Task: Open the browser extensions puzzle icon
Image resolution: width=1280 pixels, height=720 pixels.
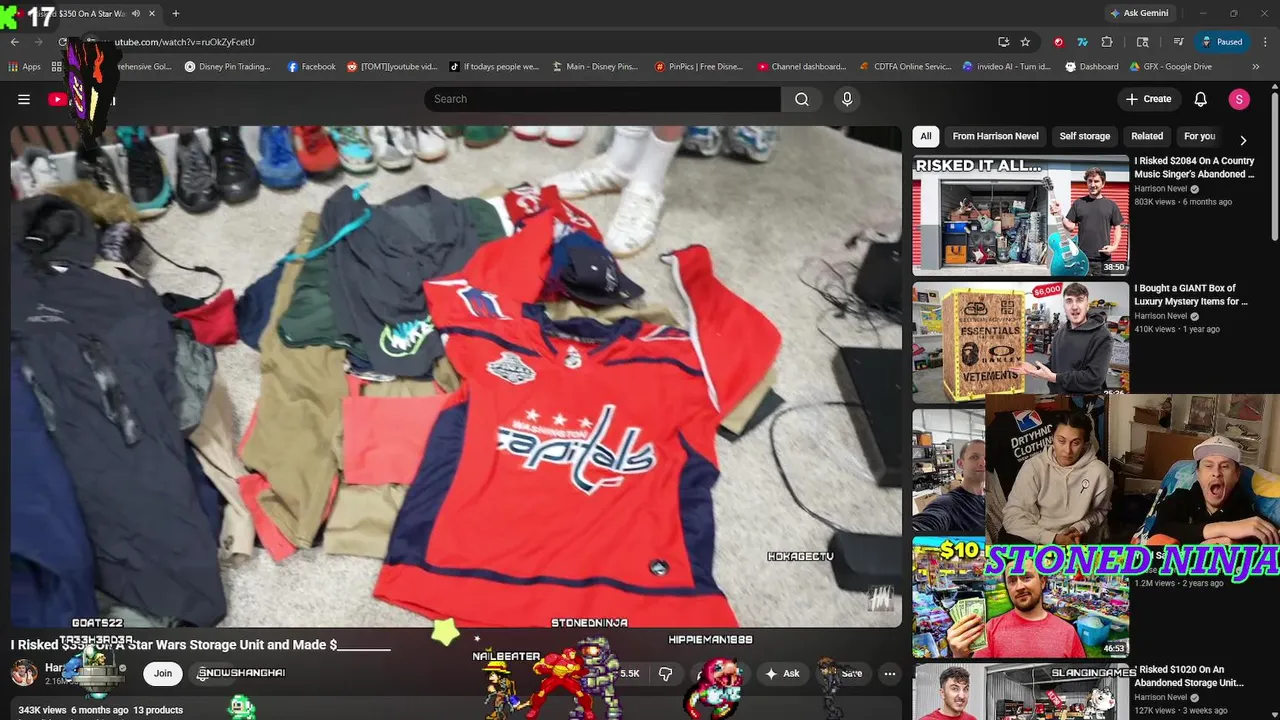Action: click(1106, 42)
